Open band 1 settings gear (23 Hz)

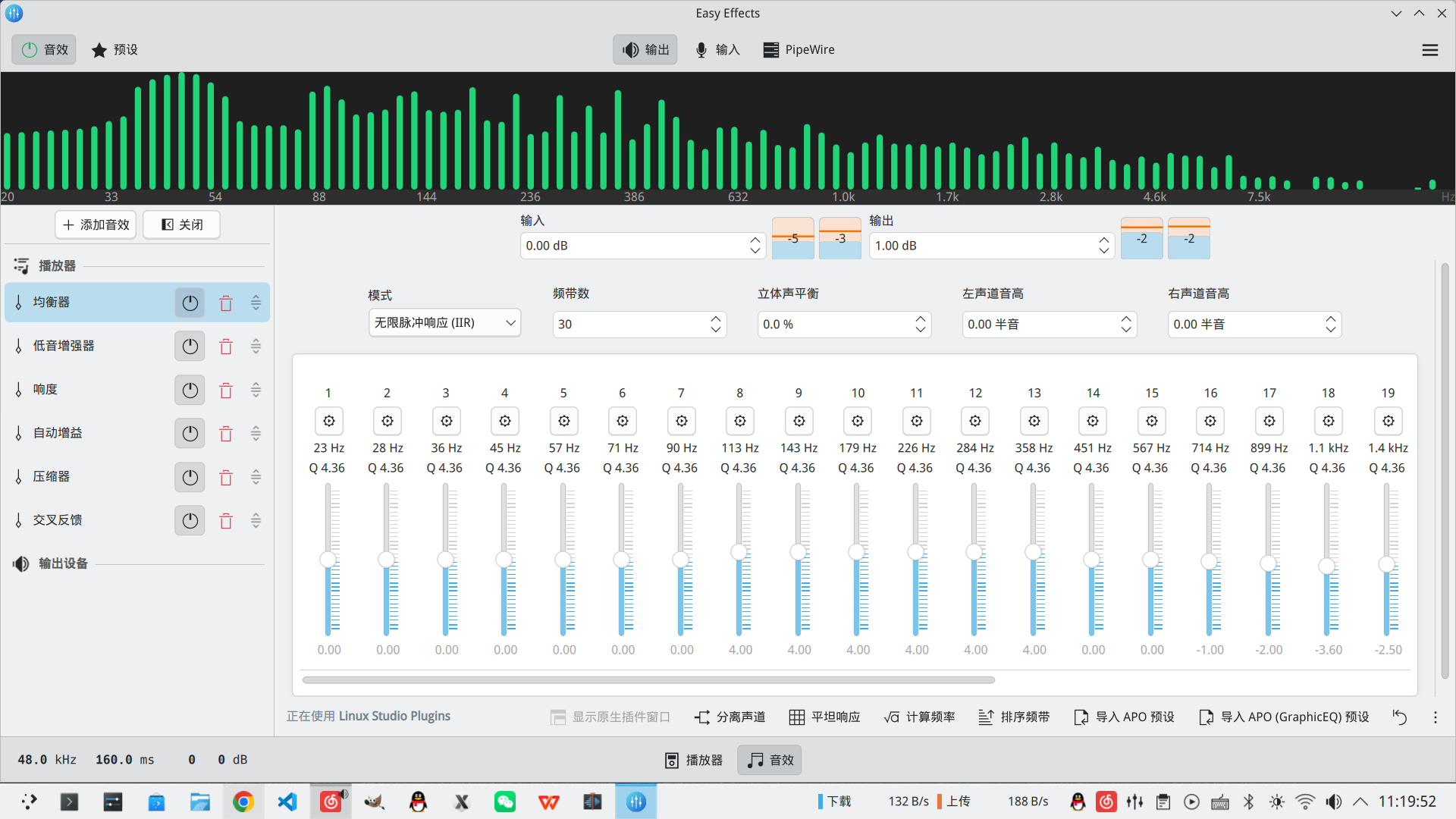(328, 421)
